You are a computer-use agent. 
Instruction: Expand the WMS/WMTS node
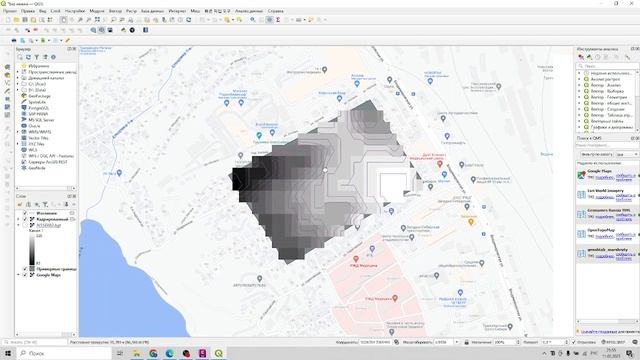tap(18, 132)
